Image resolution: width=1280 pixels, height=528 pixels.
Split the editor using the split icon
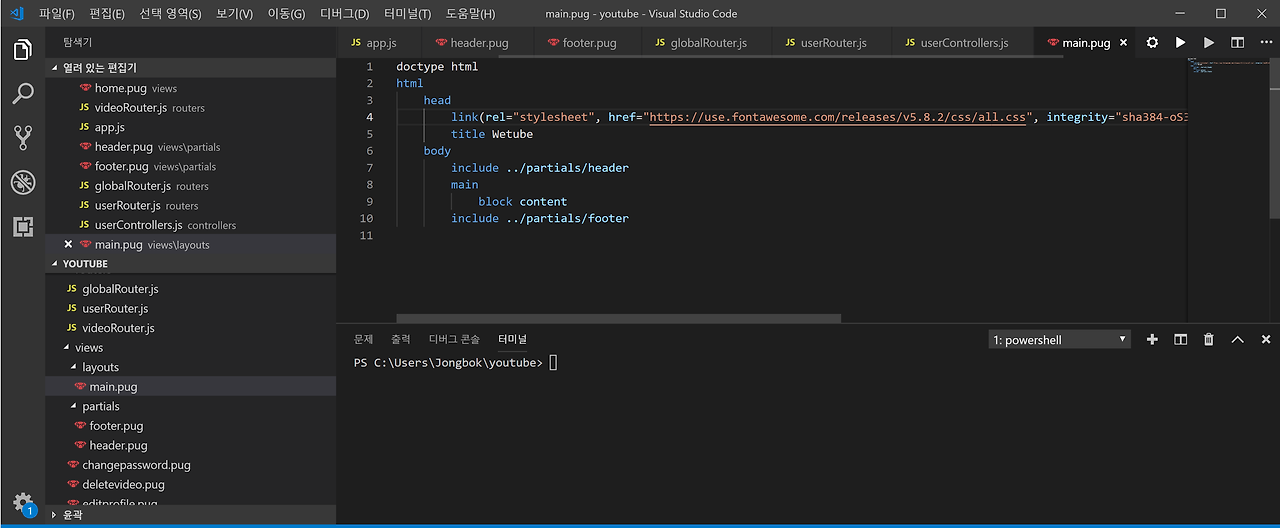(x=1237, y=43)
